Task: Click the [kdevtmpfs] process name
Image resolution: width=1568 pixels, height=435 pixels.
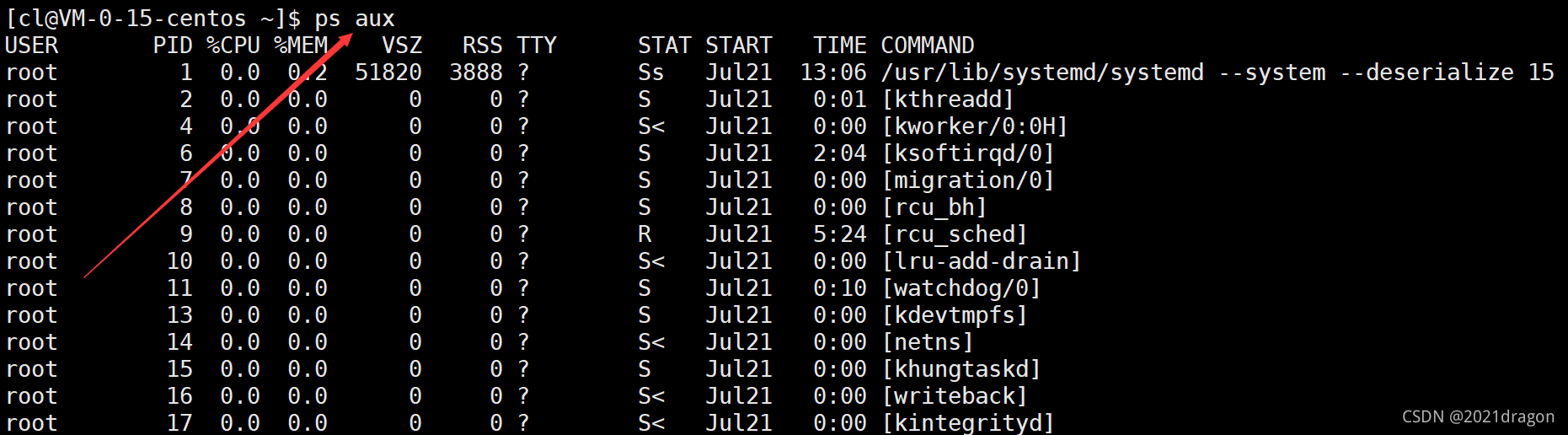Action: (x=955, y=315)
